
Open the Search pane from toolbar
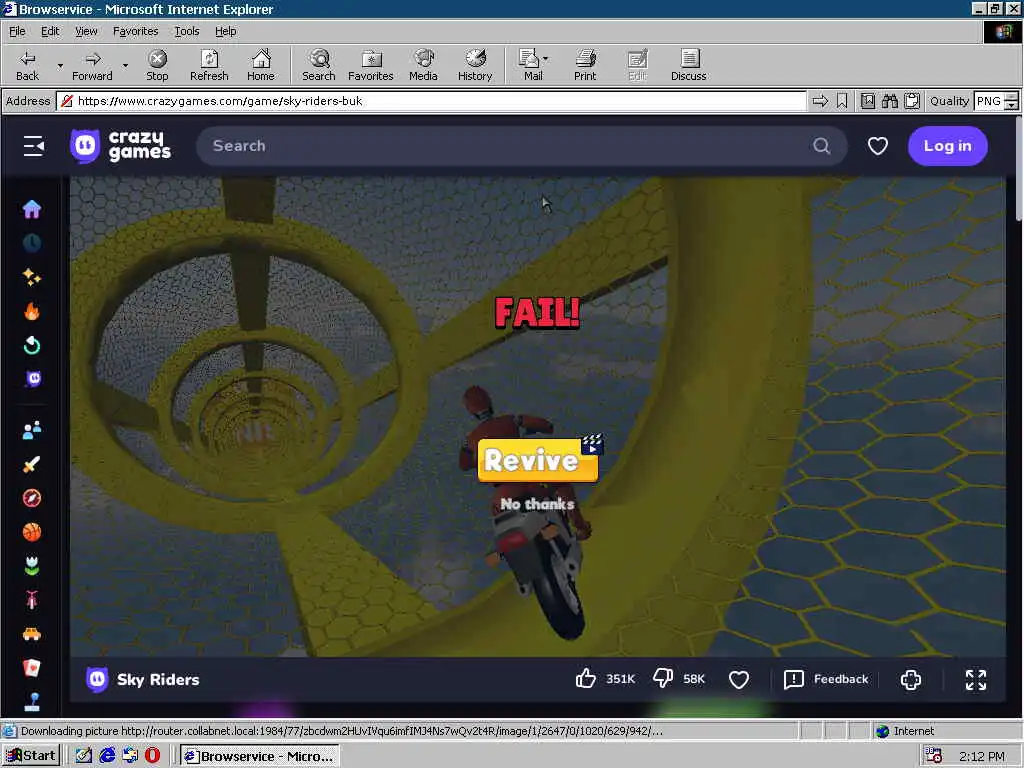[319, 65]
